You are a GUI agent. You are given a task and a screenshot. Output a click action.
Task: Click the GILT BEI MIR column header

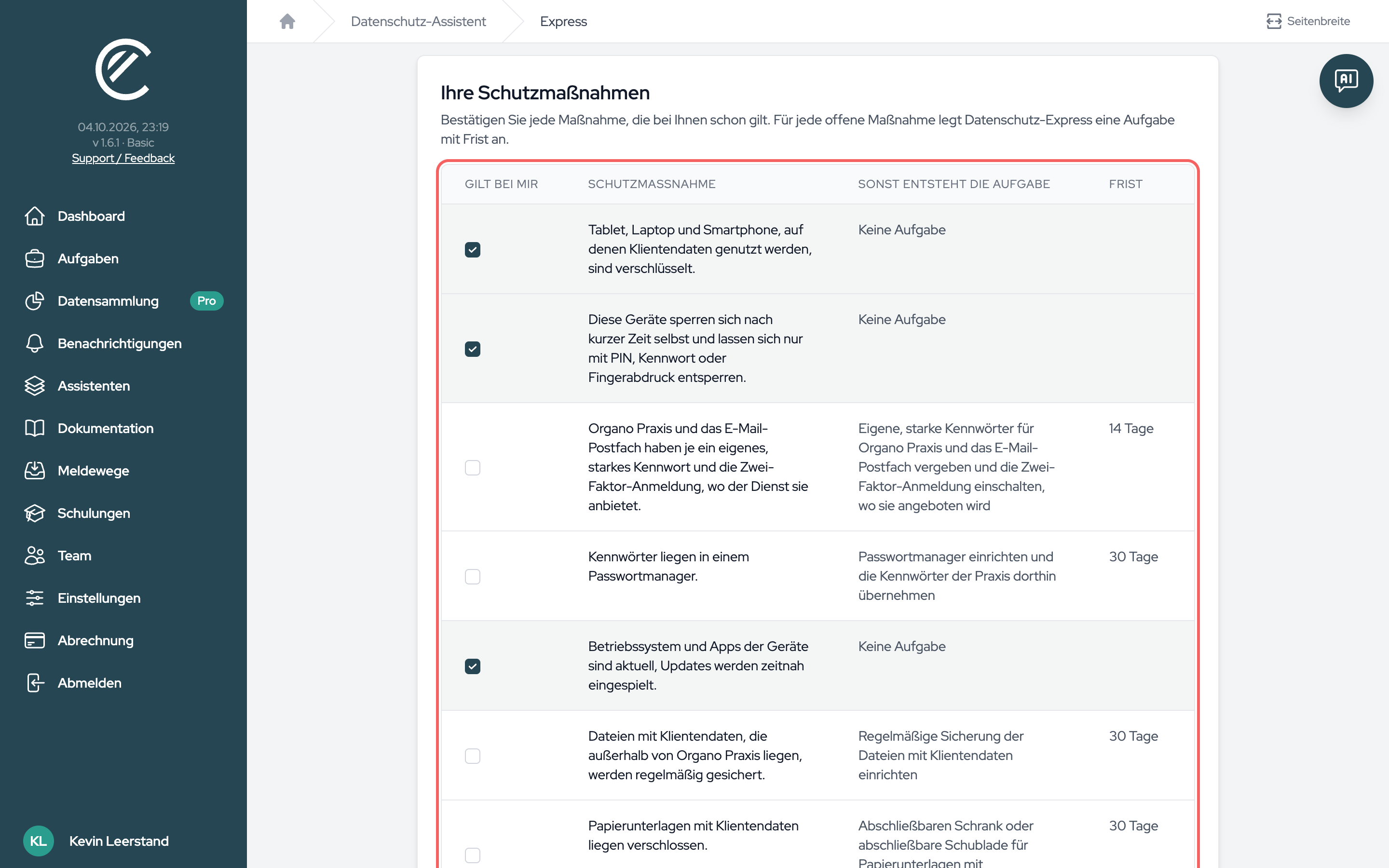(x=501, y=184)
